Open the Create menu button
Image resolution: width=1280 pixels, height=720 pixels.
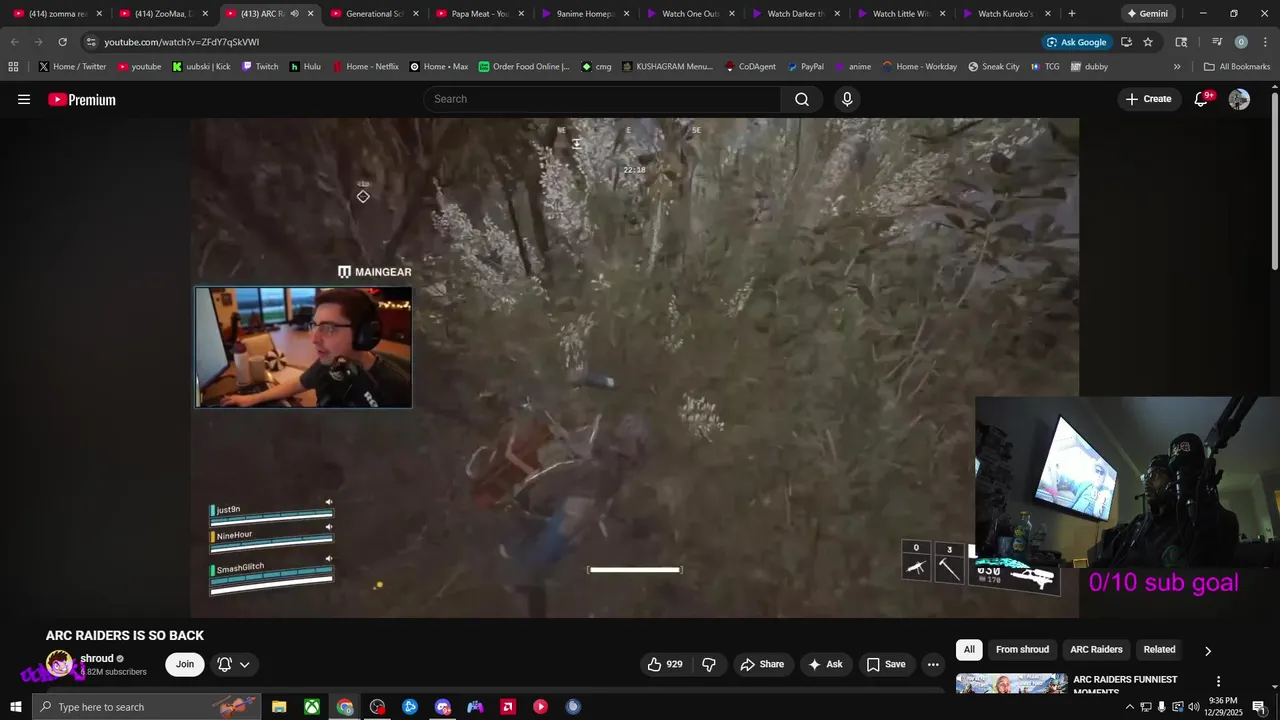1149,99
